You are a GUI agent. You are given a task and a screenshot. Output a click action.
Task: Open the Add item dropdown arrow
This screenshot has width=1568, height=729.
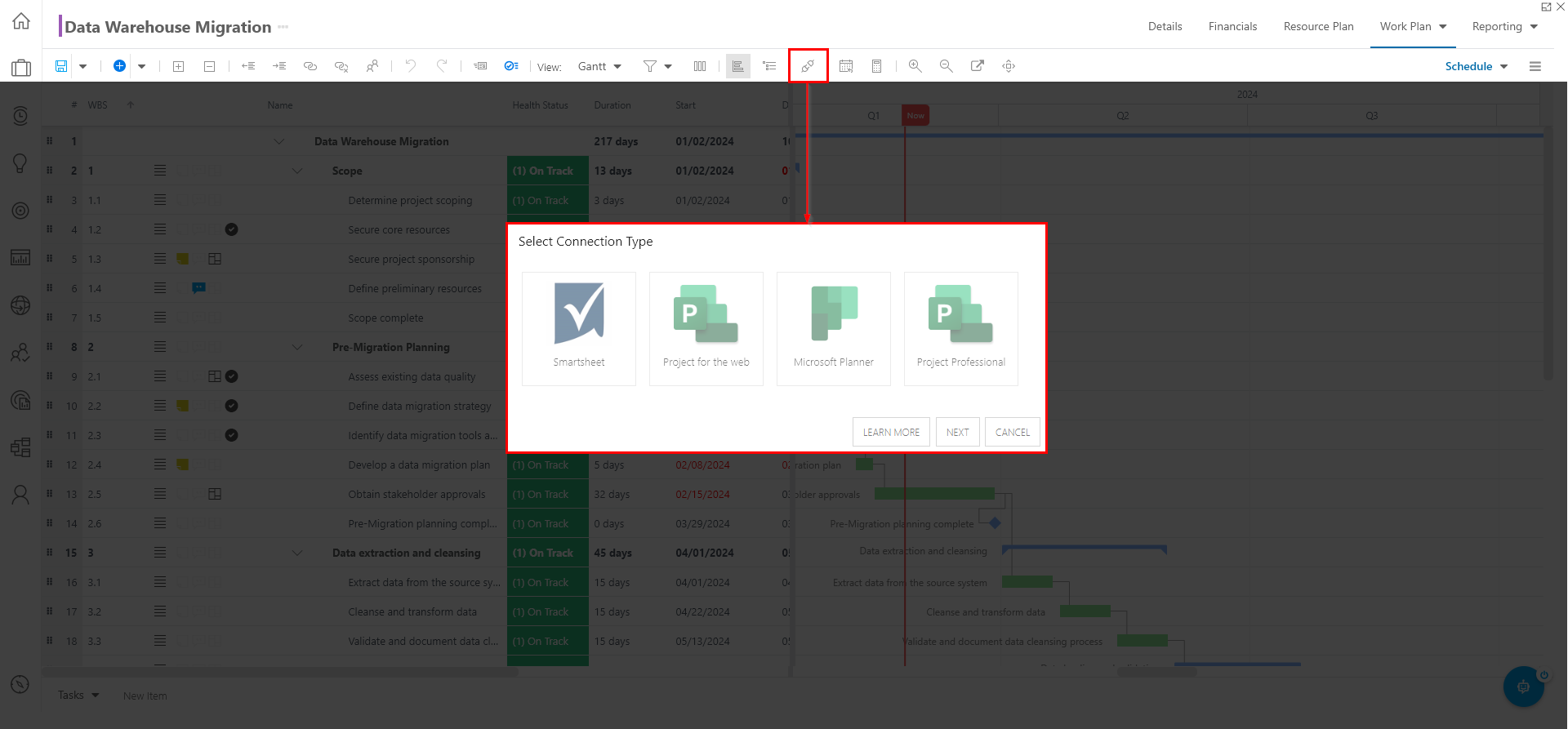tap(141, 66)
